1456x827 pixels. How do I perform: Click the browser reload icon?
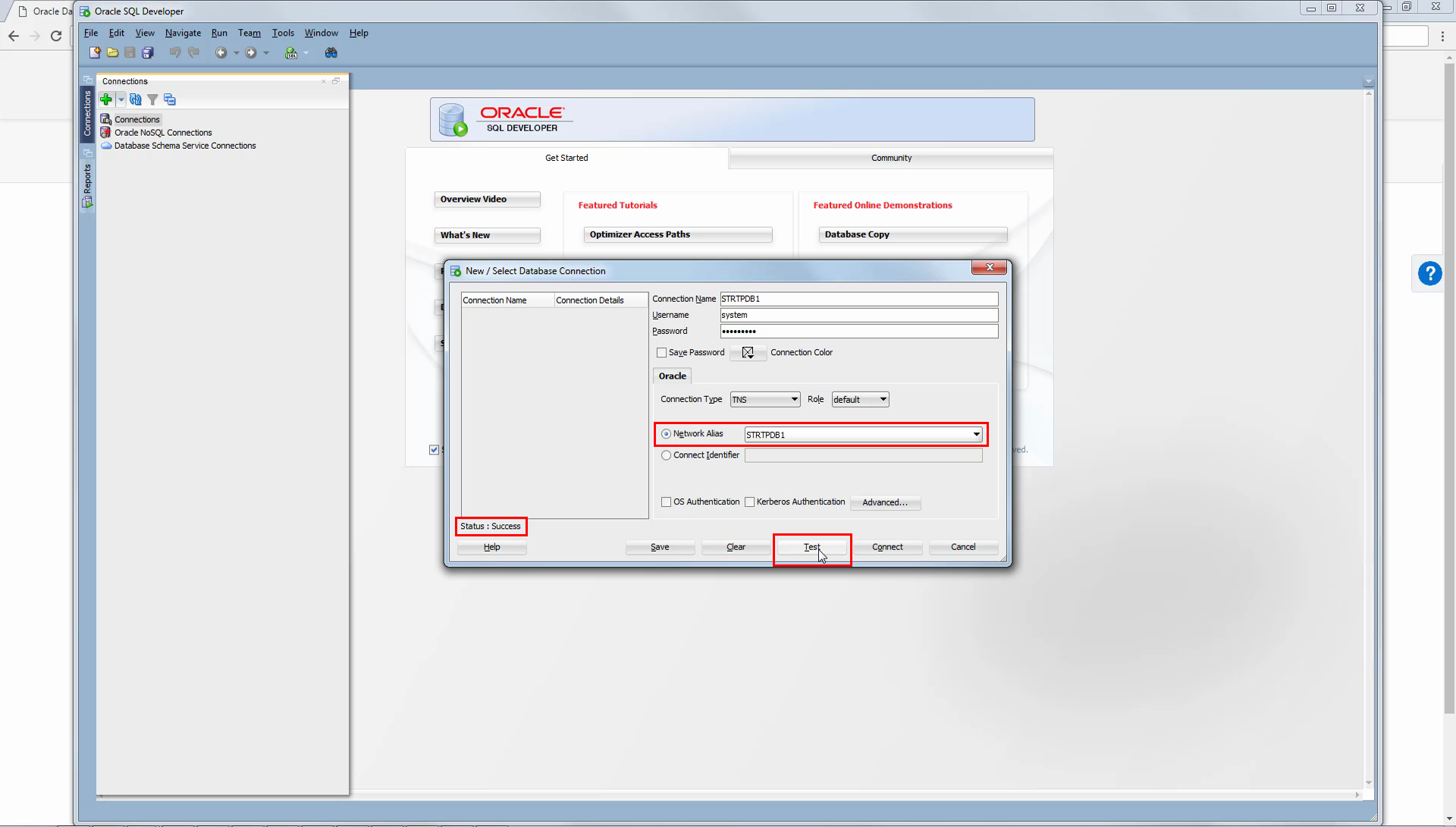pos(56,36)
